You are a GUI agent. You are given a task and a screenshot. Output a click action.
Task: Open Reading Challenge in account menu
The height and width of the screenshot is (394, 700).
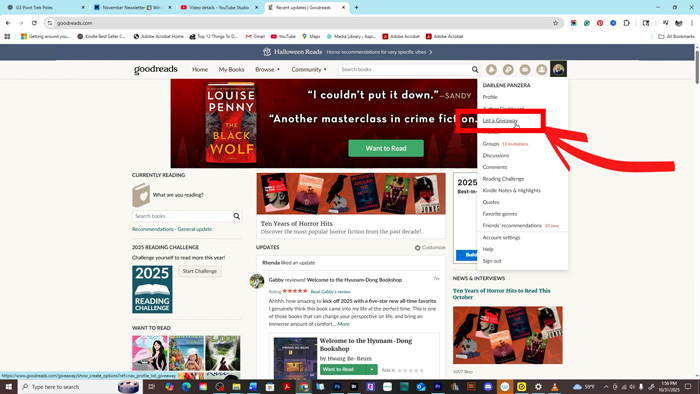tap(503, 179)
